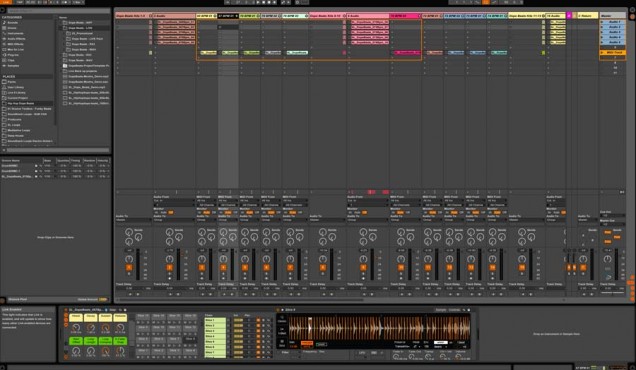Open Audio From dropdown on 9 Audio track

tap(367, 200)
